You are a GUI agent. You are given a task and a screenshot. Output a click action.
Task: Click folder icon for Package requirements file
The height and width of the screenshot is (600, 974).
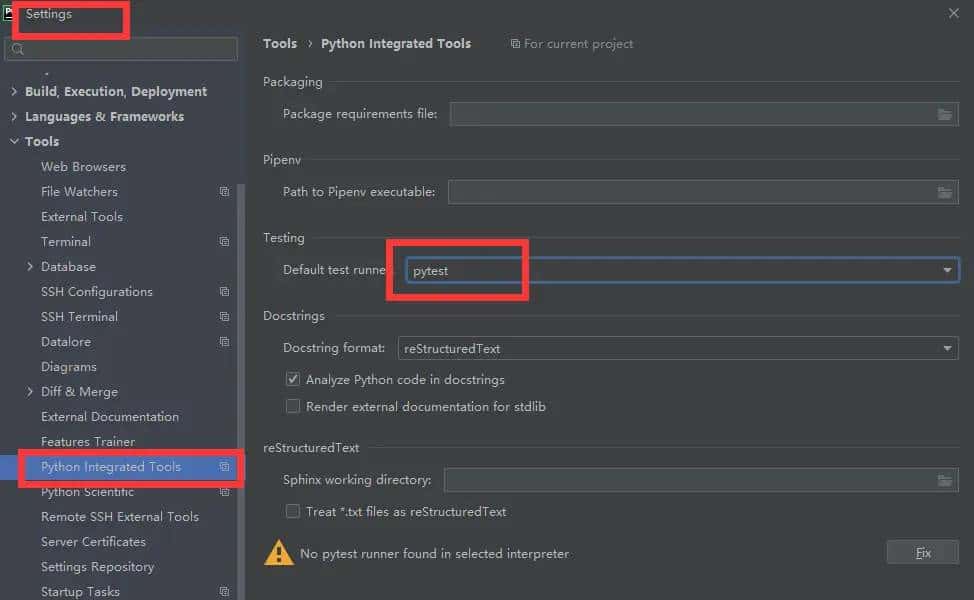click(945, 115)
